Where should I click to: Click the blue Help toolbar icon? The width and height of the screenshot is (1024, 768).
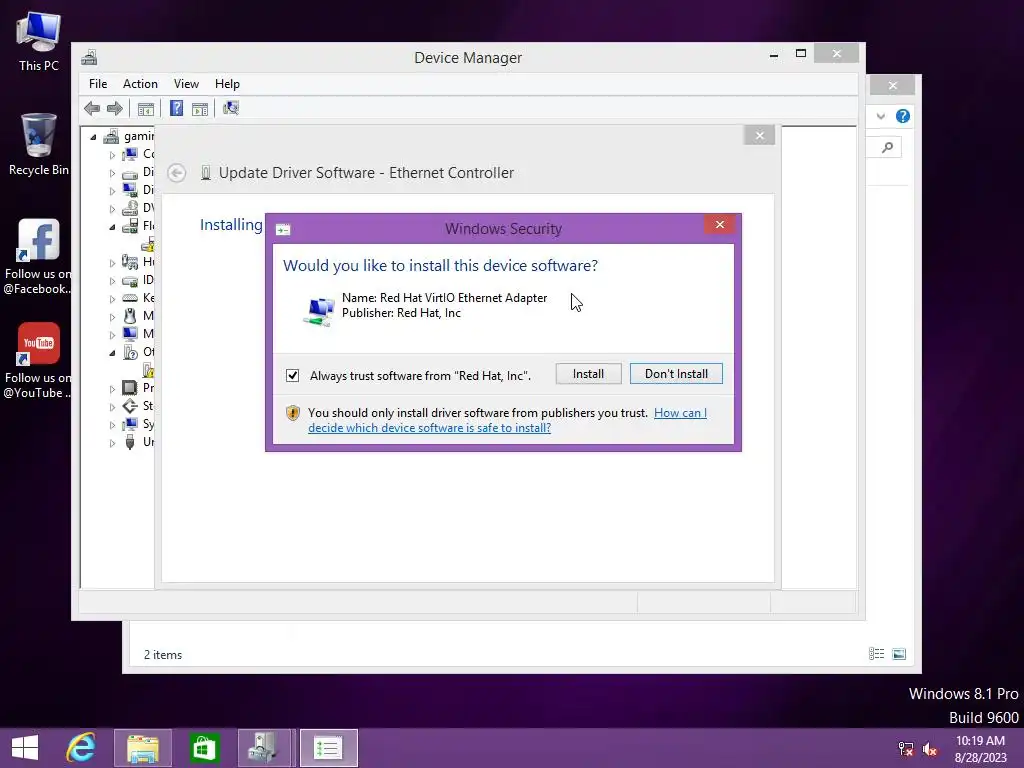coord(176,108)
